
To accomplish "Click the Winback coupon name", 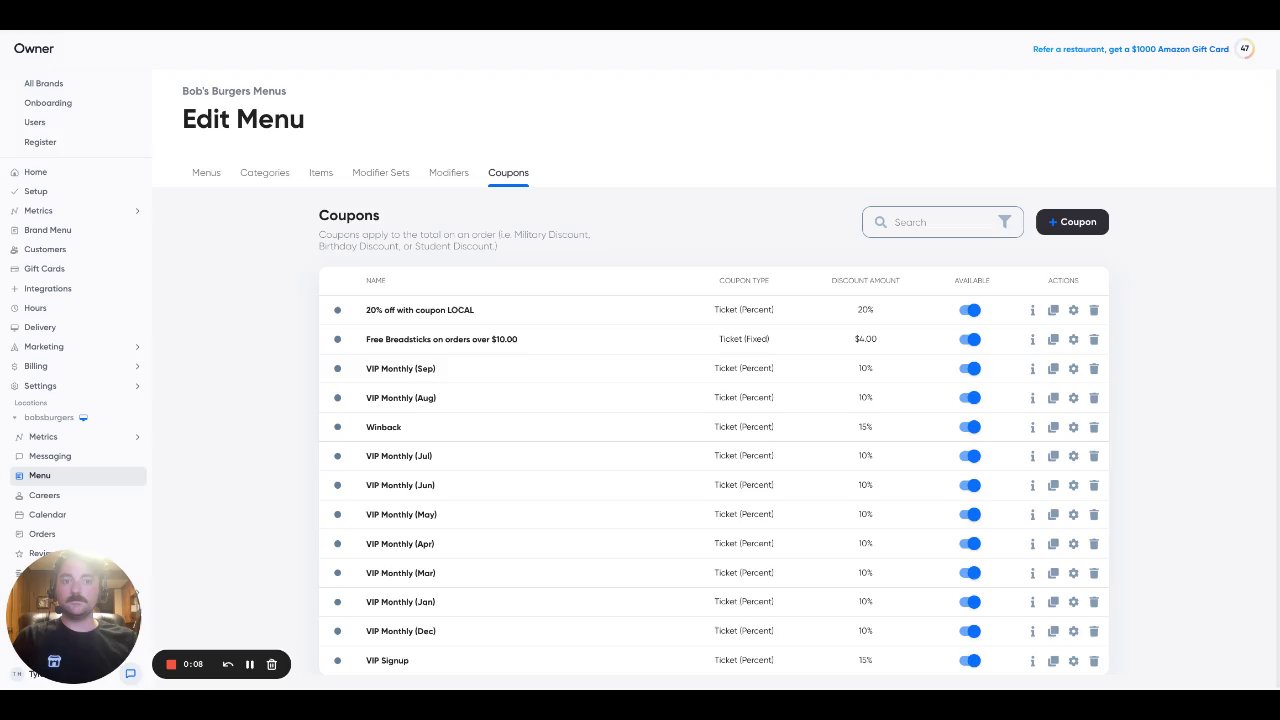I will [383, 427].
